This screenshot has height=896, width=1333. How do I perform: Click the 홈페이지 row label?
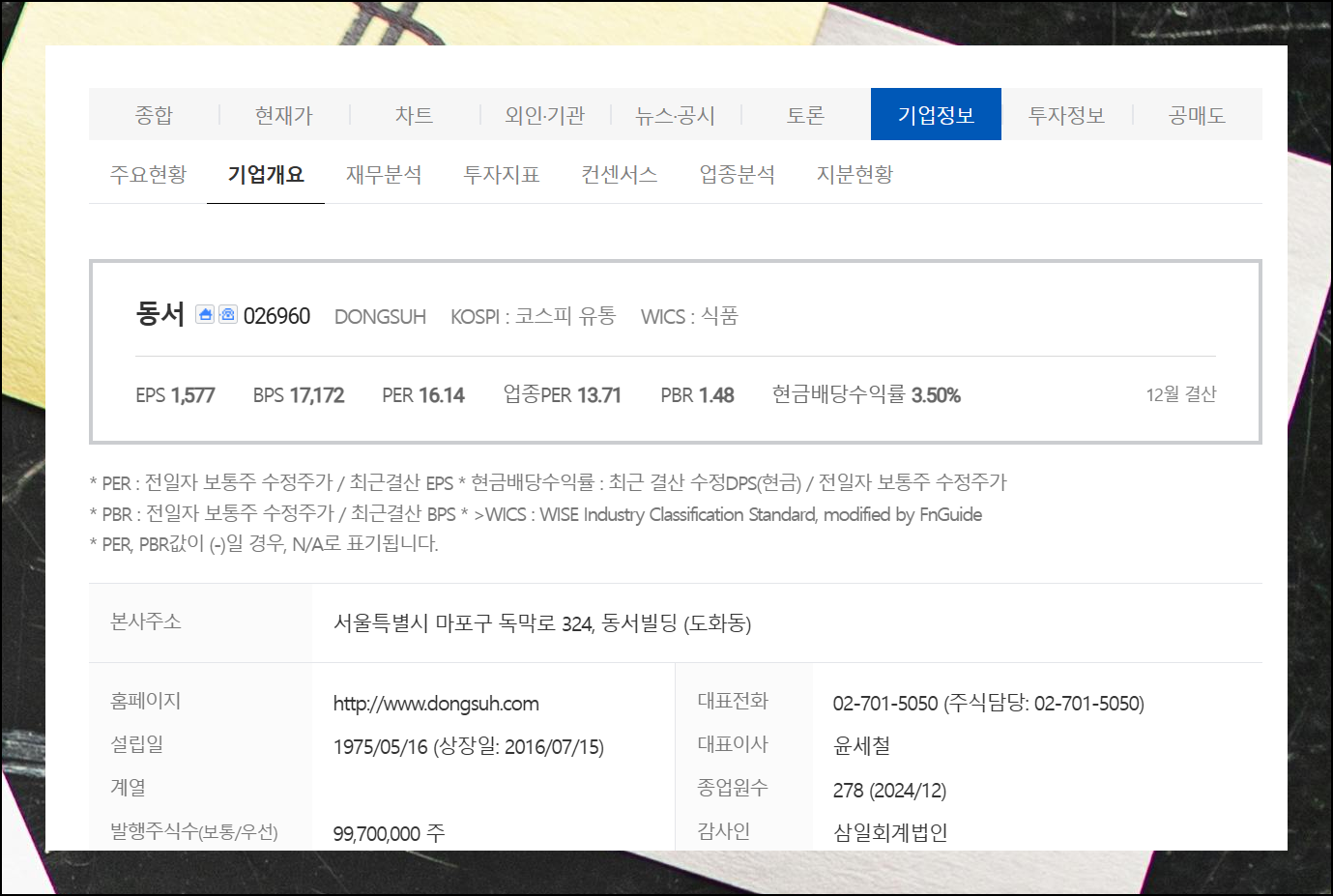[x=146, y=701]
